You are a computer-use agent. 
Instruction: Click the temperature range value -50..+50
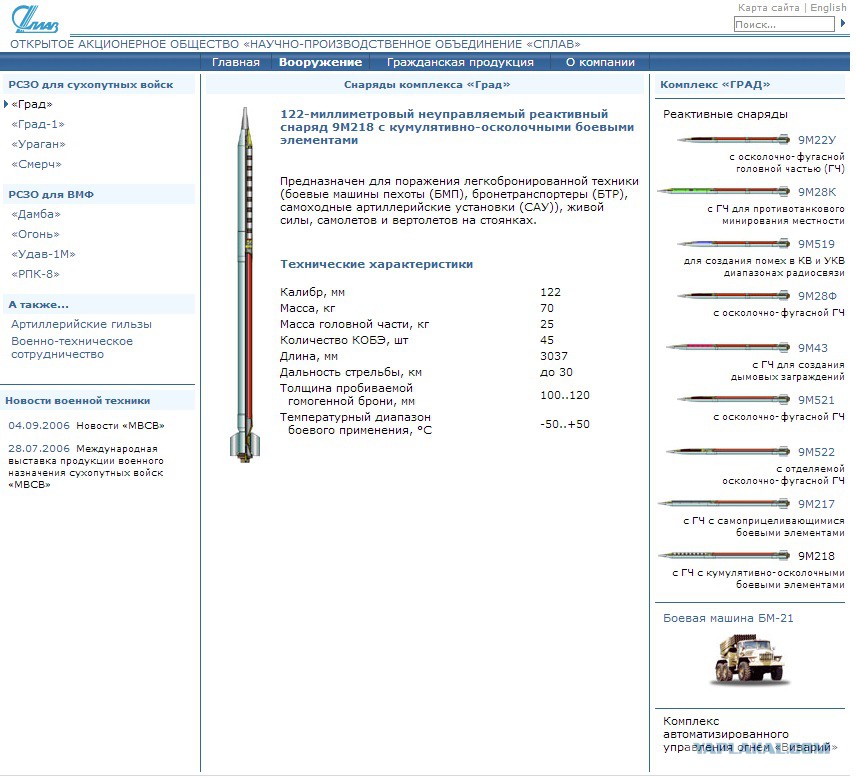[565, 424]
